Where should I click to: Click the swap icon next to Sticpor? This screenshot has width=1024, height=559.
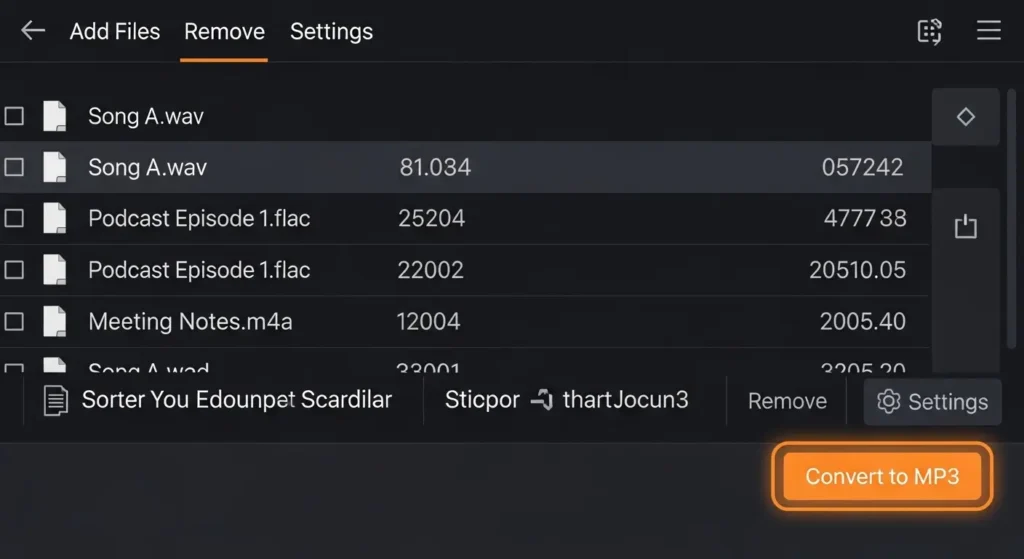click(541, 401)
